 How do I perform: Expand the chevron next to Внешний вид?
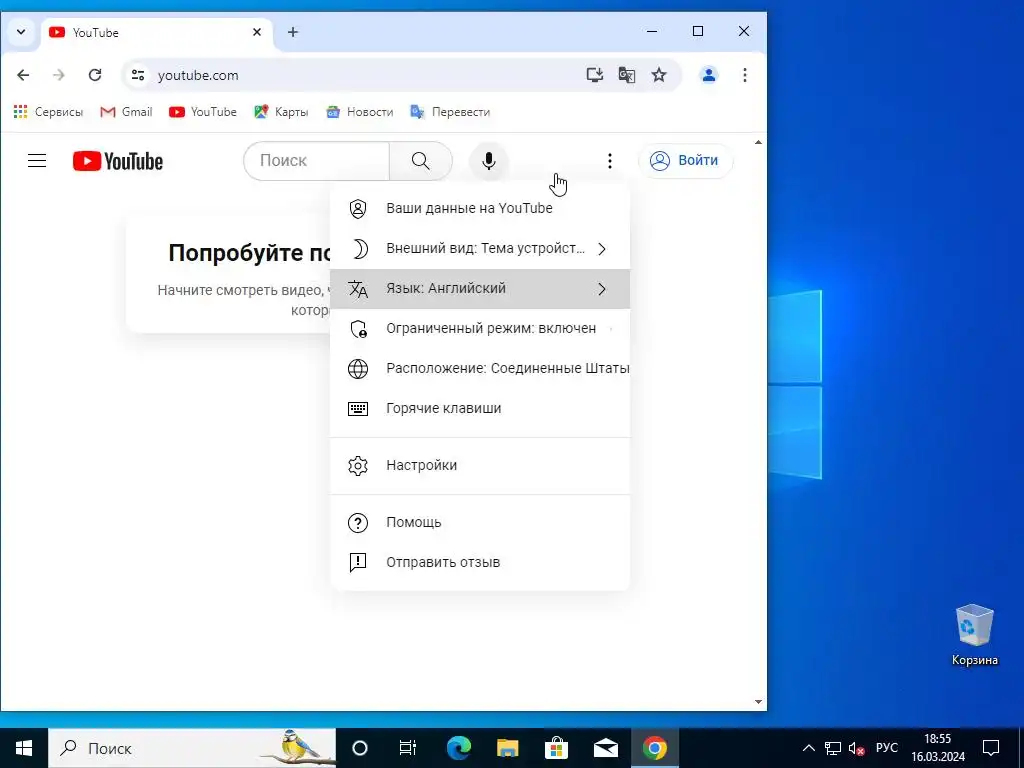[602, 249]
